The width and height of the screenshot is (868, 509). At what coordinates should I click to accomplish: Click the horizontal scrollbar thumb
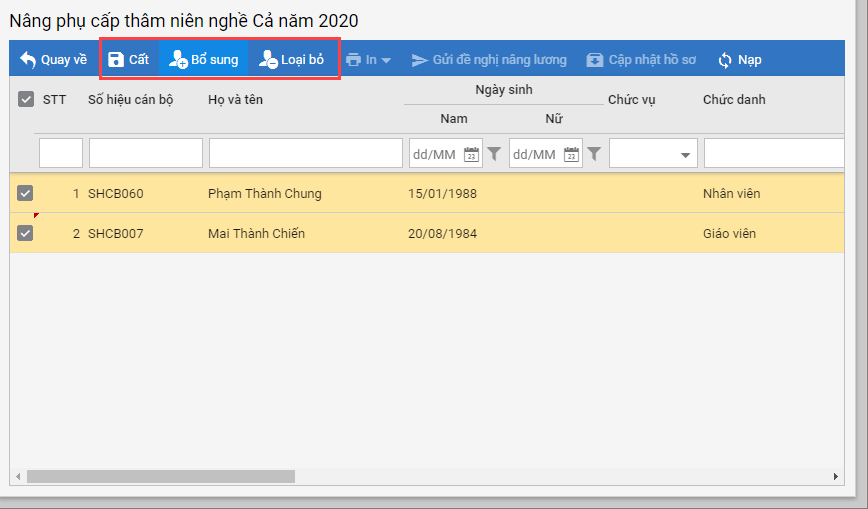click(160, 477)
